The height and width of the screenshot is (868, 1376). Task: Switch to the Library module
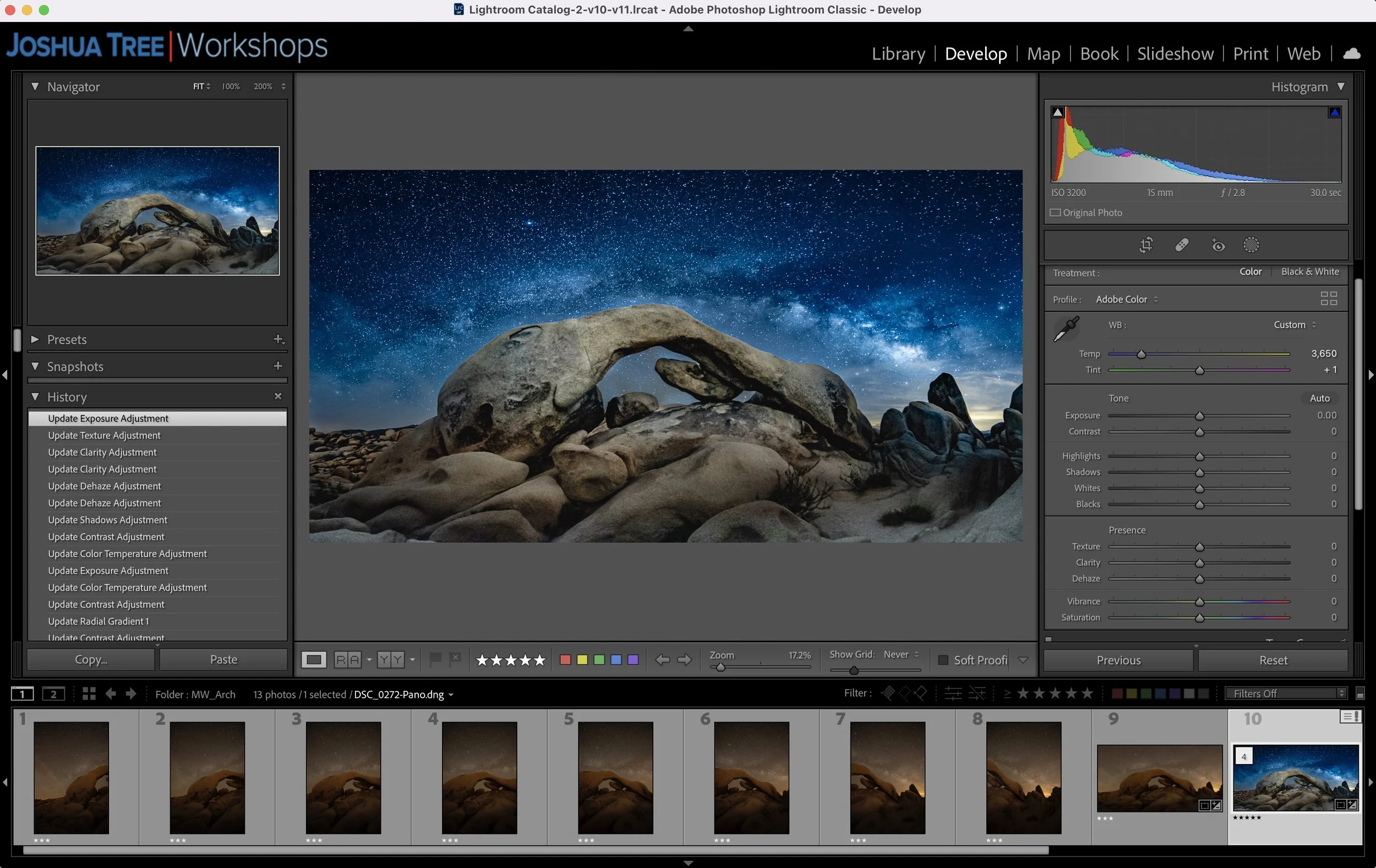tap(898, 54)
